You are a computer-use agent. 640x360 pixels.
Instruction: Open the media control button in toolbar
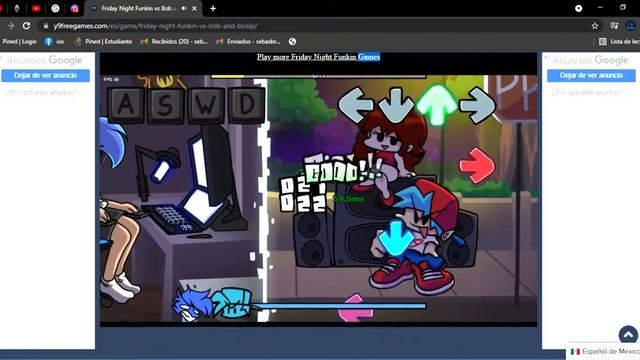614,26
